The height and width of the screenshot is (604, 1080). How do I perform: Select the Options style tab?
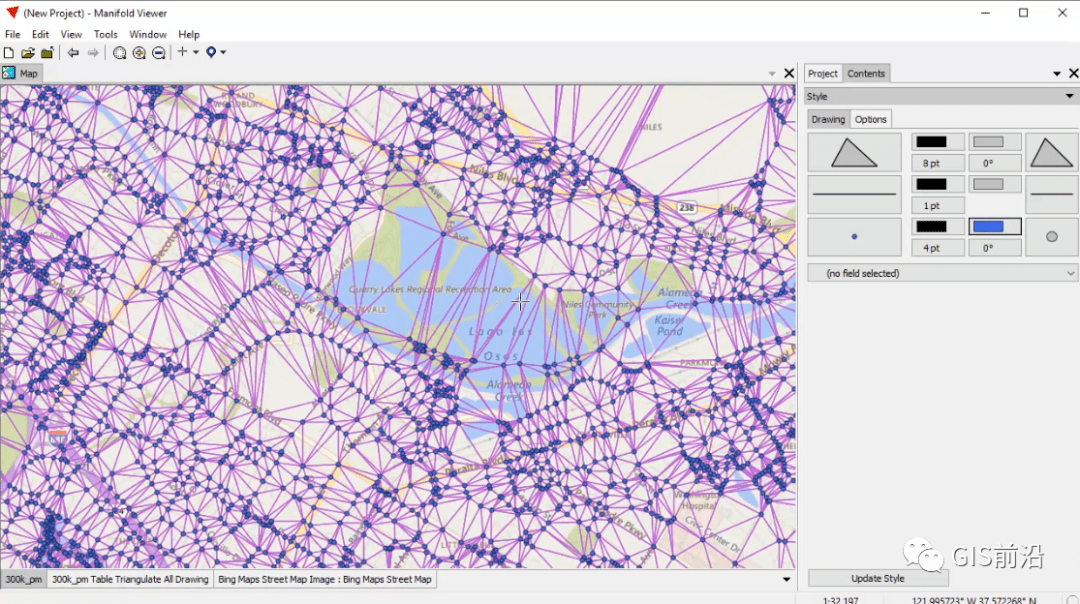tap(871, 119)
